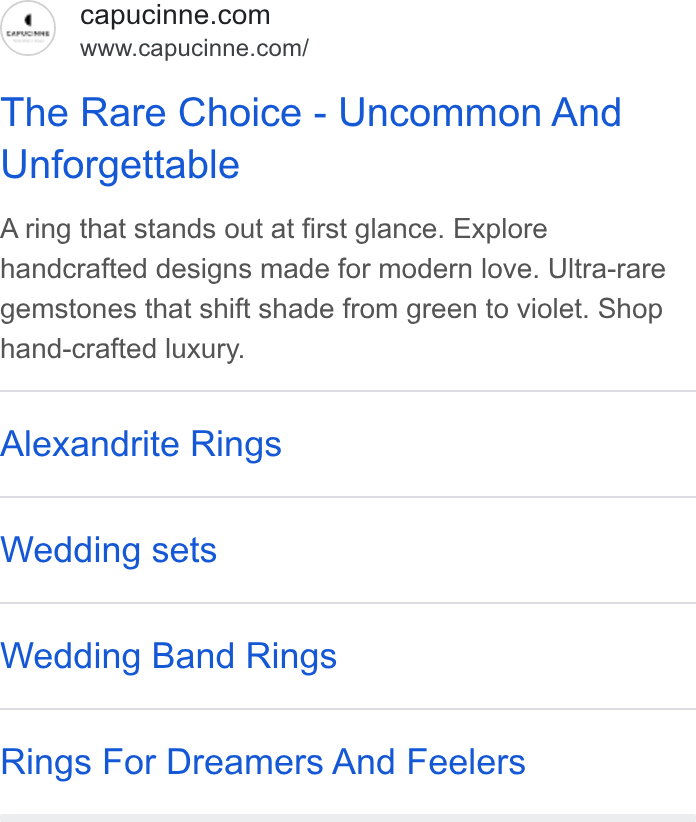Select the Wedding Band Rings sitelink
Screen dimensions: 696x822
pyautogui.click(x=168, y=656)
